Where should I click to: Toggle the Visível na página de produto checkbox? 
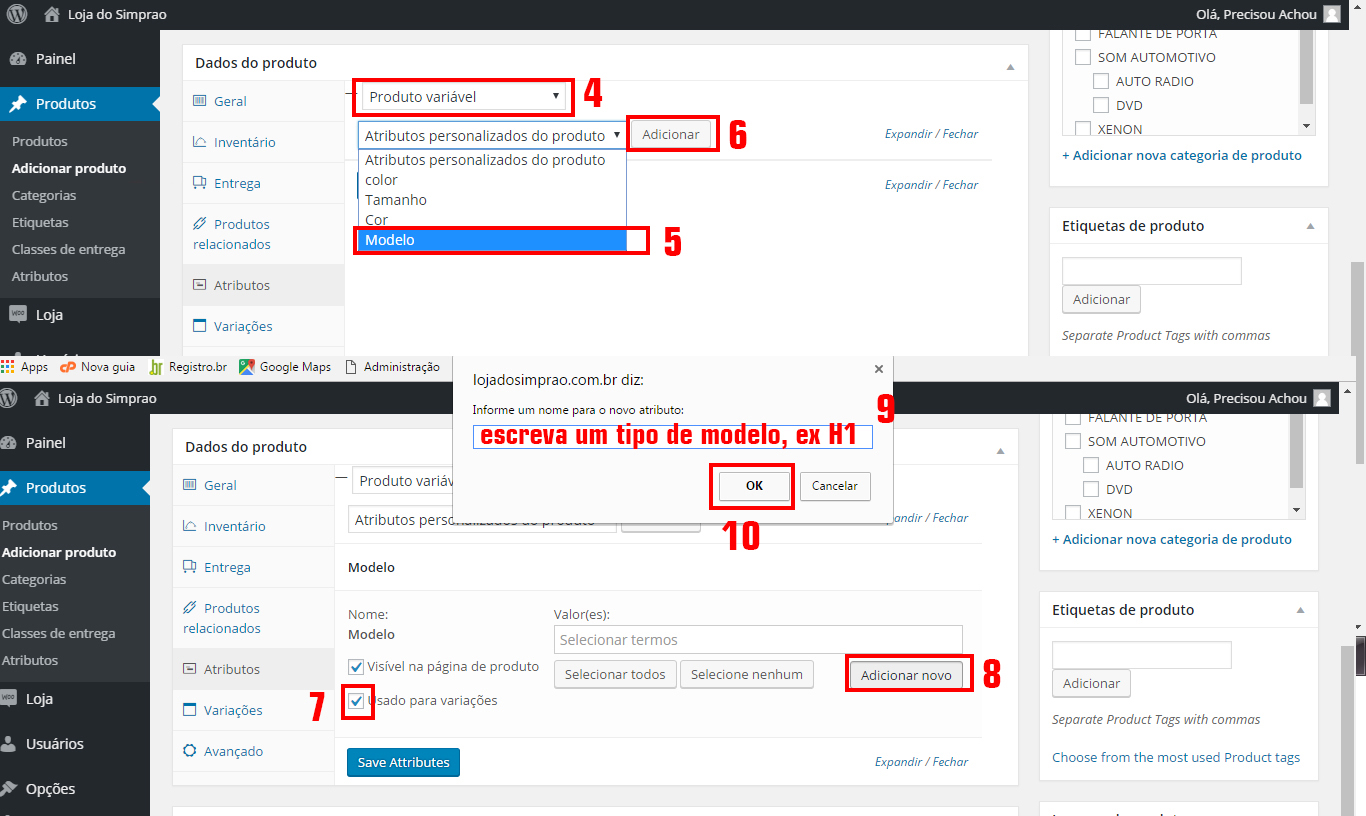pyautogui.click(x=356, y=667)
